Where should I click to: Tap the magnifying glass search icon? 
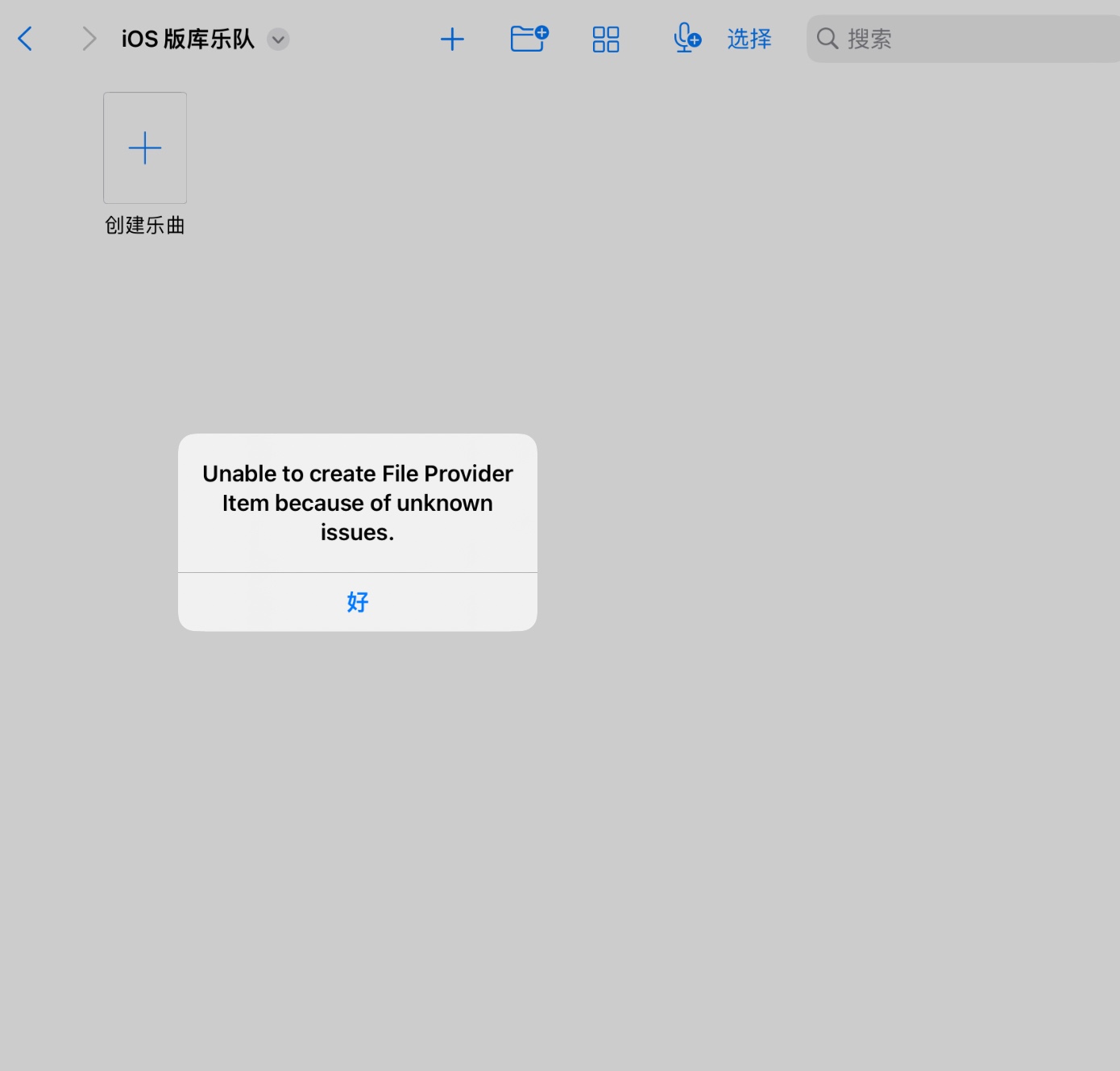(828, 39)
